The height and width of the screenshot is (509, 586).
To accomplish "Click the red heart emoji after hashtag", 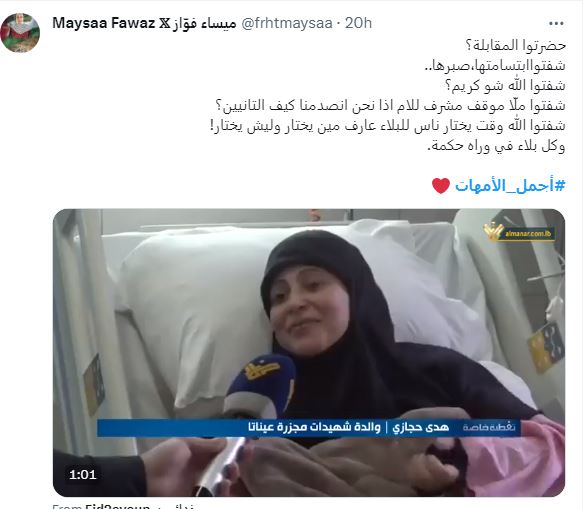I will pyautogui.click(x=441, y=186).
